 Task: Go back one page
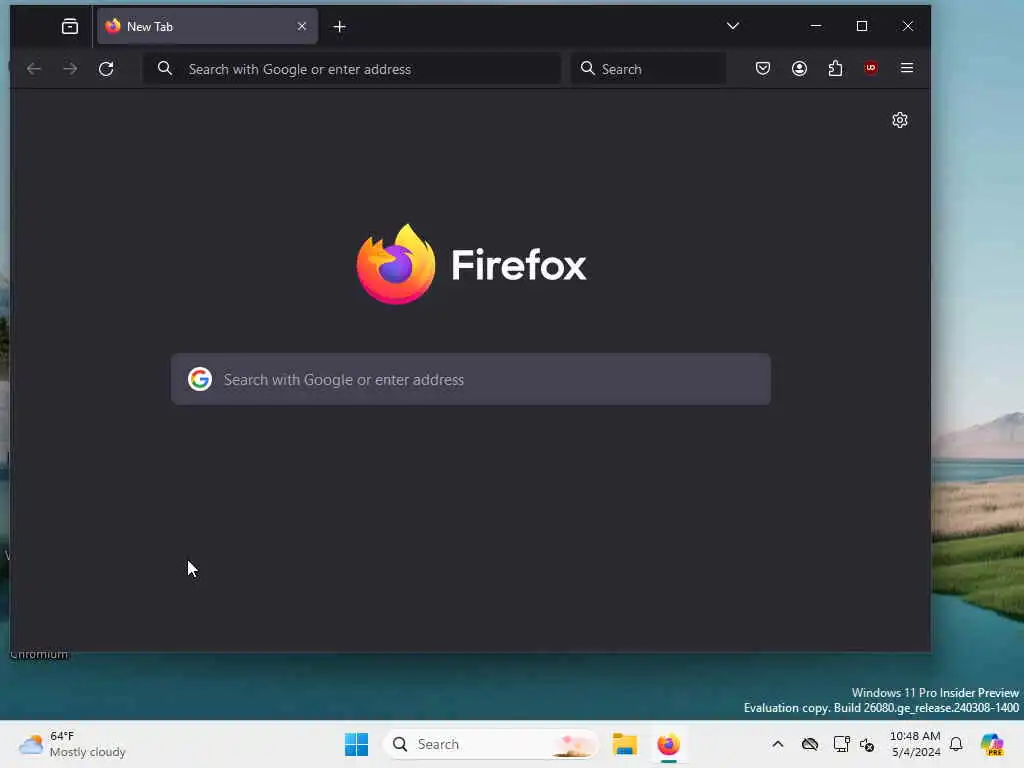(x=34, y=69)
